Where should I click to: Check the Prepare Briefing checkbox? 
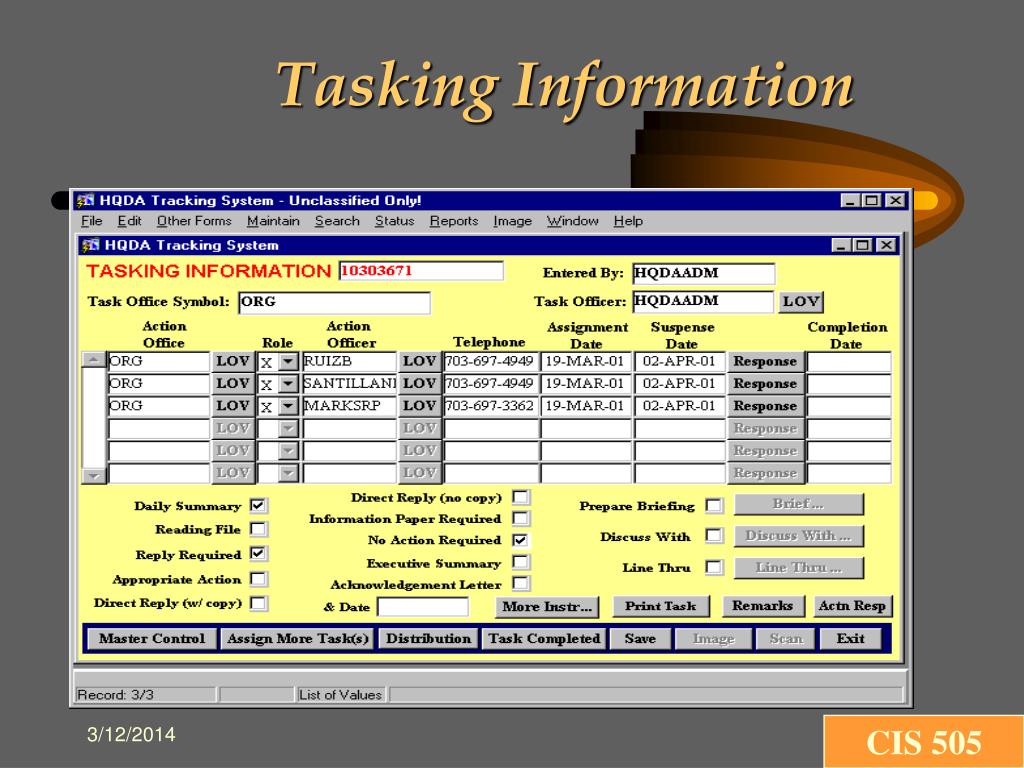click(714, 505)
